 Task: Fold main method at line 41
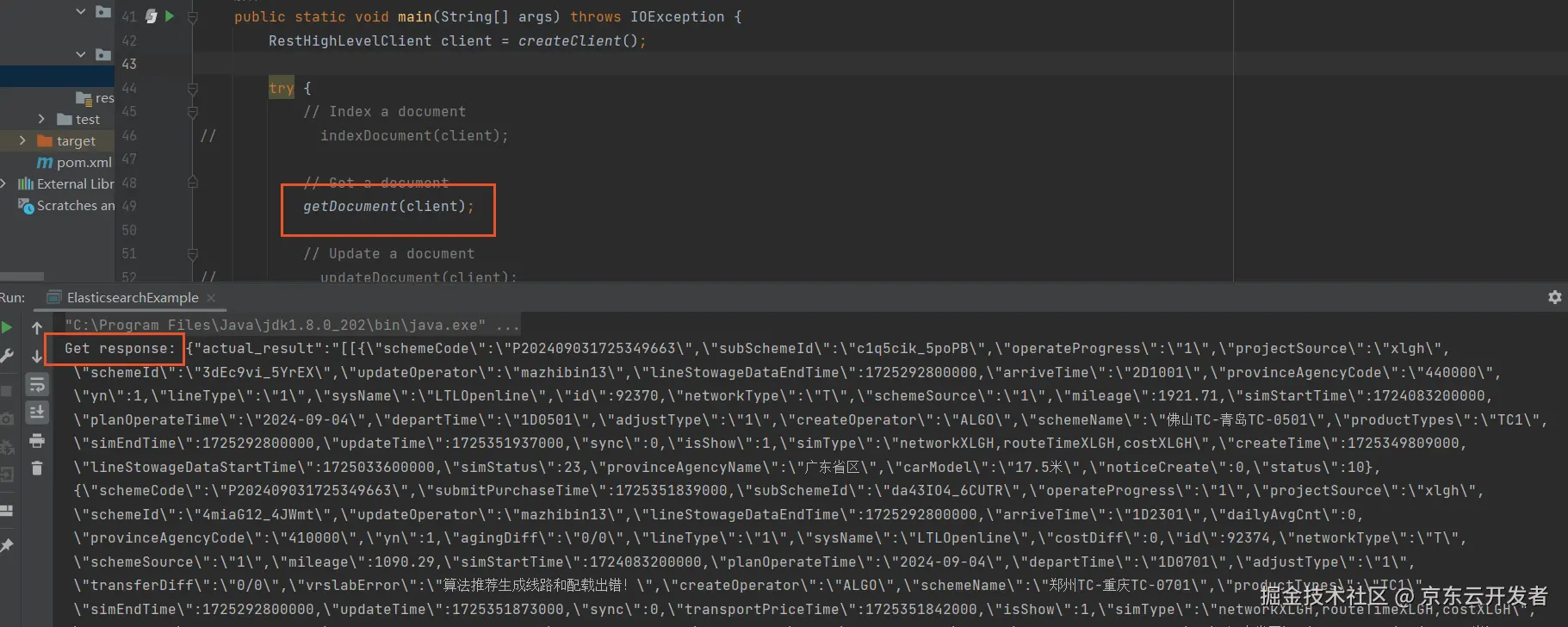(193, 16)
